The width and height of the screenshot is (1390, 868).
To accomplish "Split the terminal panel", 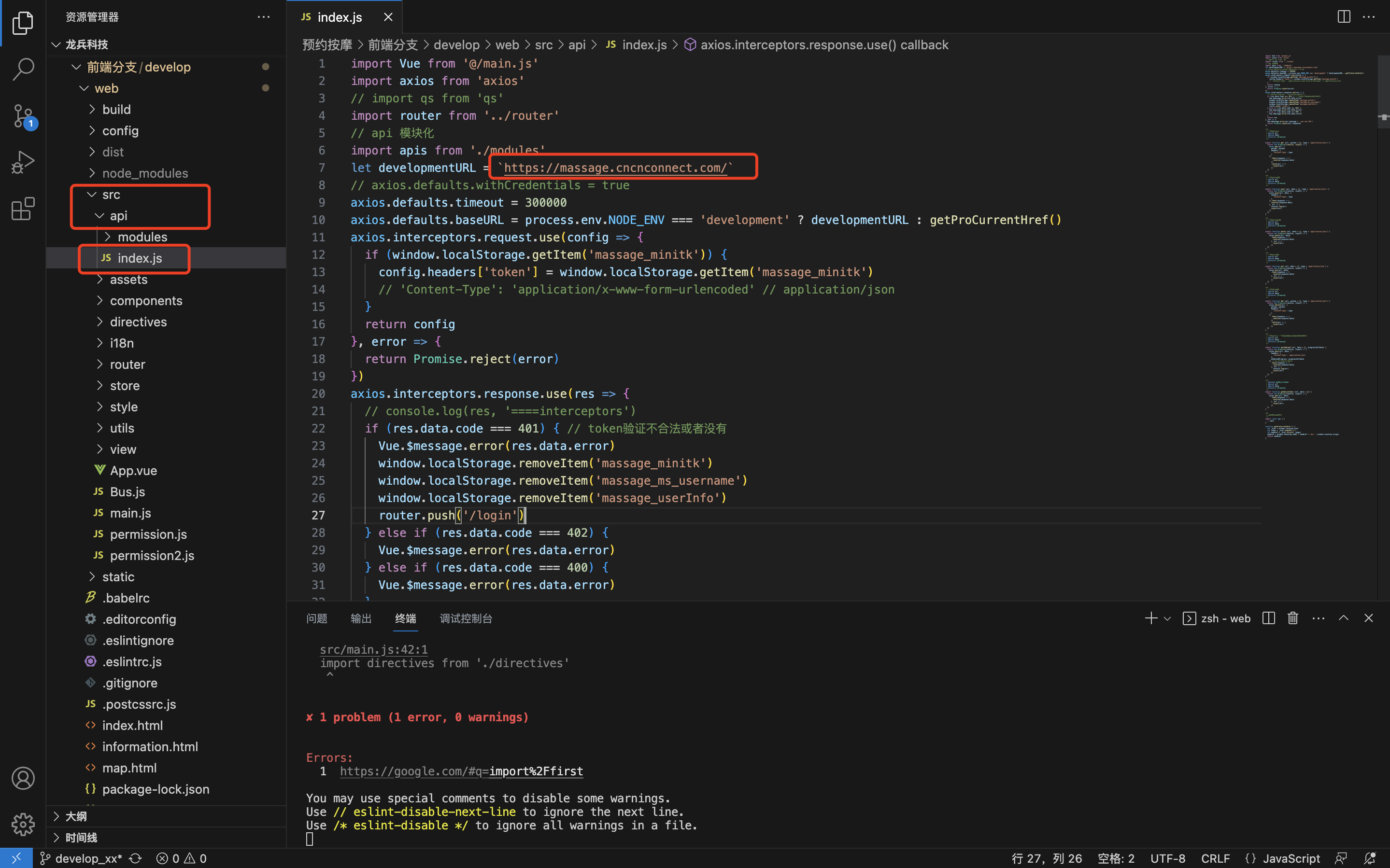I will 1268,618.
